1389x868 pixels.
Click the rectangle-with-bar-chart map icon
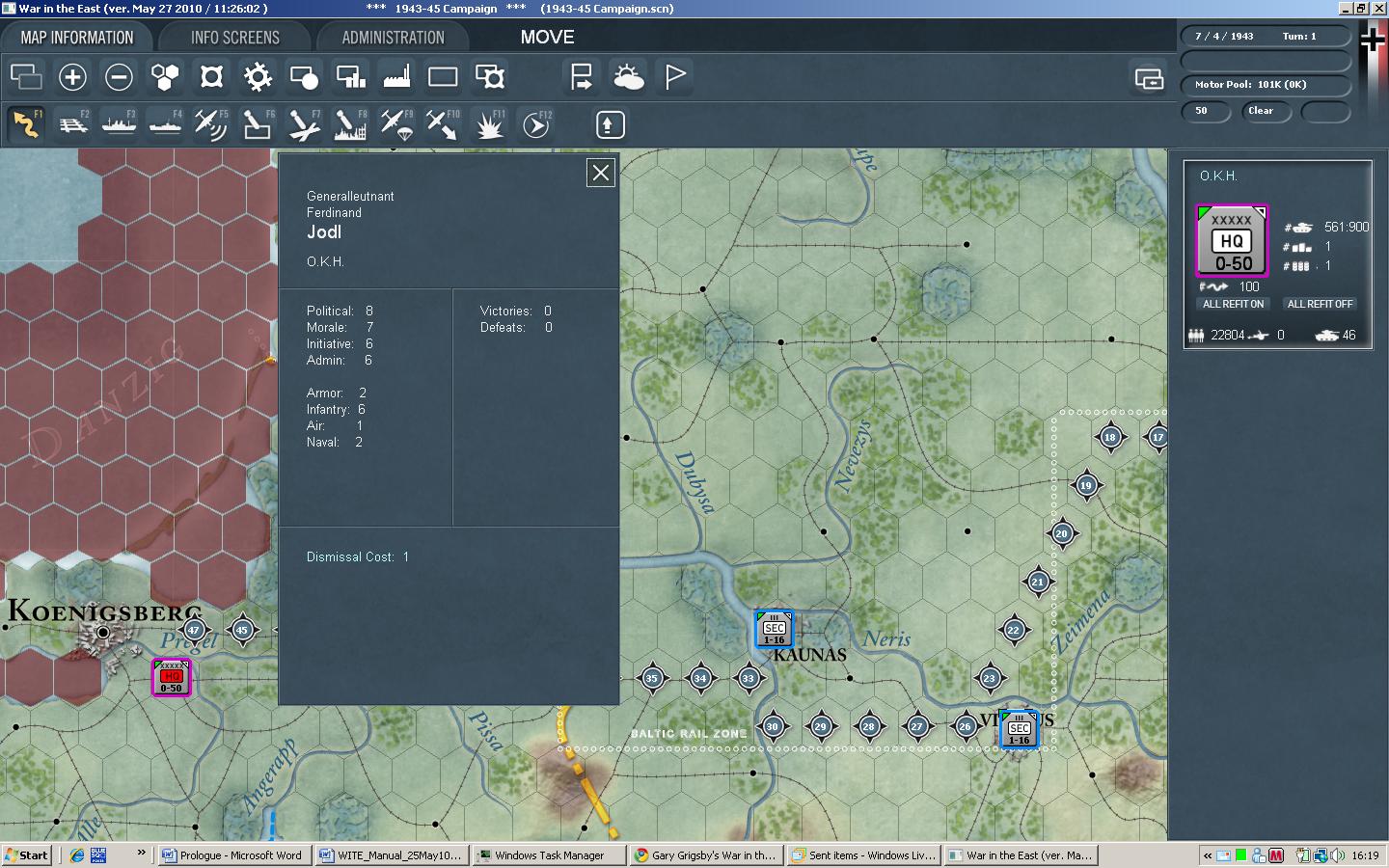tap(350, 76)
